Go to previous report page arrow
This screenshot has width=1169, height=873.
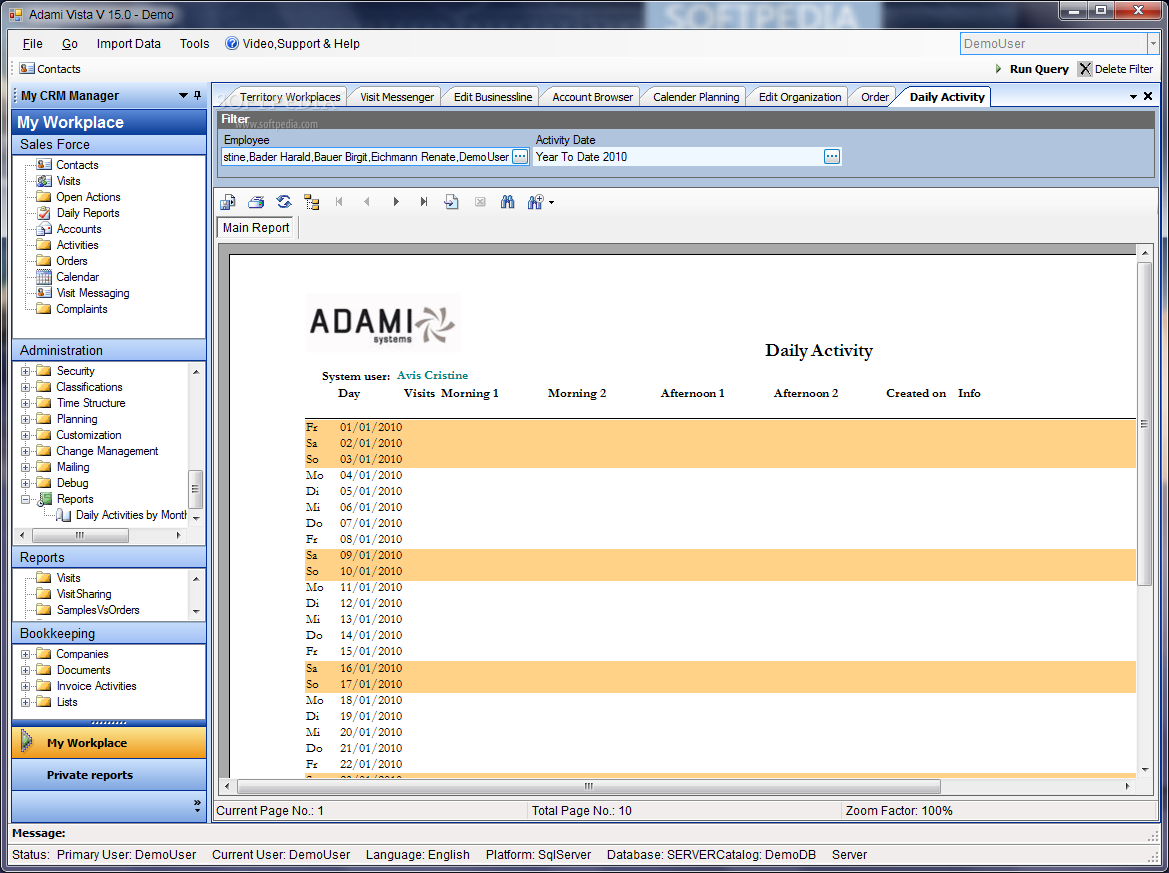point(367,202)
